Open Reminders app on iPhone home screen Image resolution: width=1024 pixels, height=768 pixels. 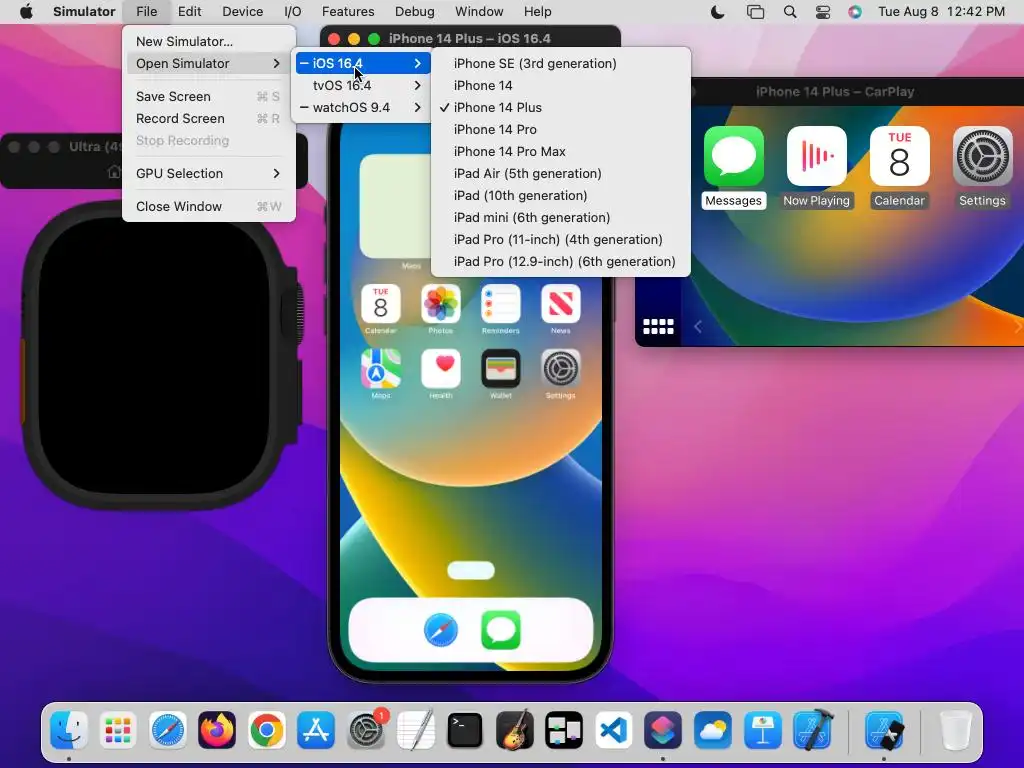click(501, 304)
